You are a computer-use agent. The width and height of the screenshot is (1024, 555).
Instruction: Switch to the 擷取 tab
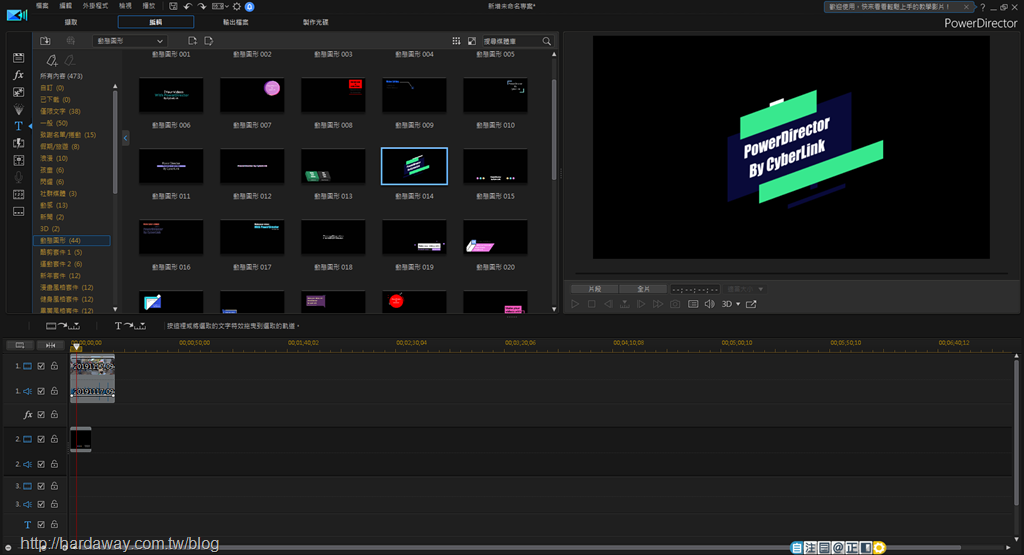(x=71, y=22)
